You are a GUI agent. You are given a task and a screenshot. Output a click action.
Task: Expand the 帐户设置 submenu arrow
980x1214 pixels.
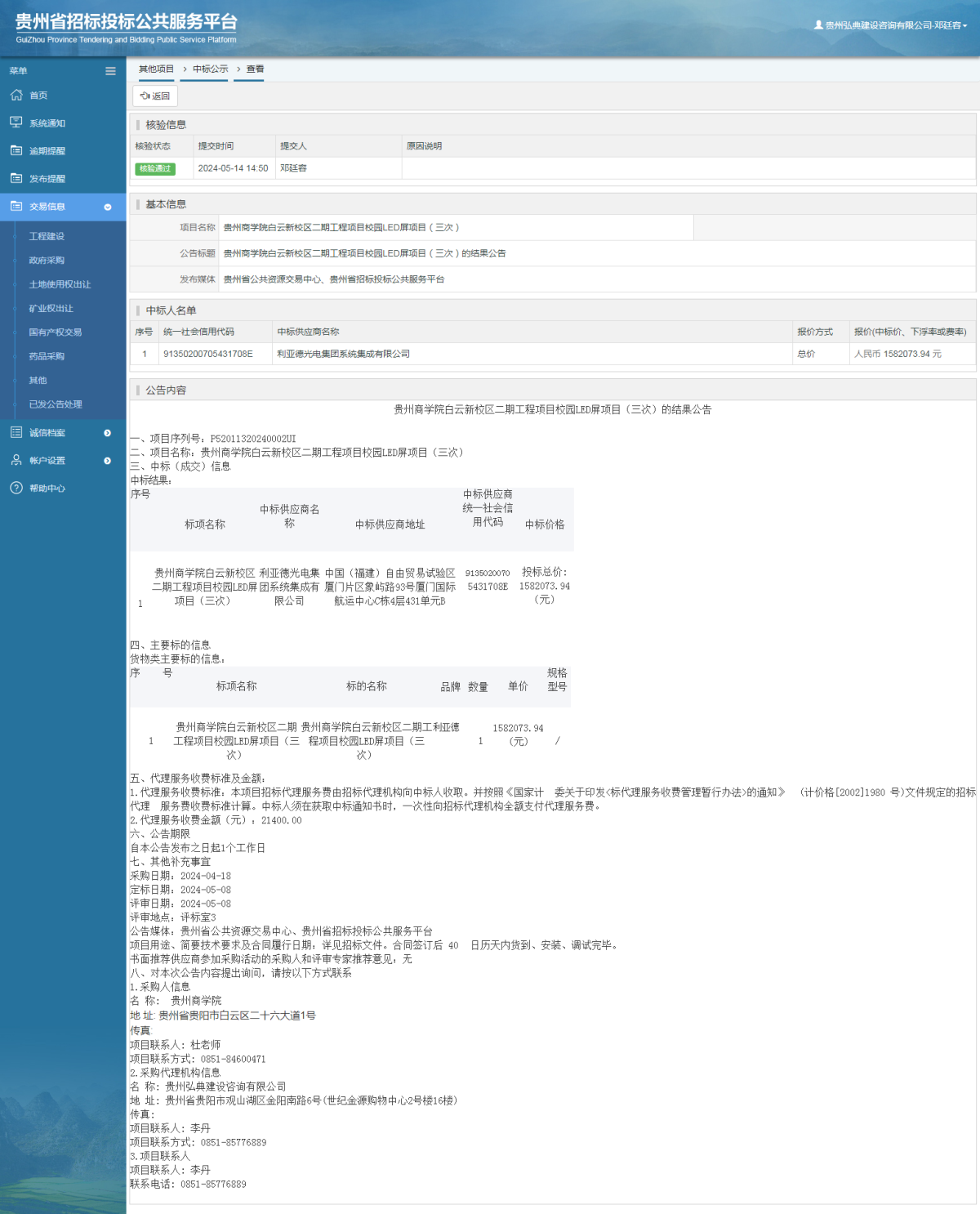[108, 461]
